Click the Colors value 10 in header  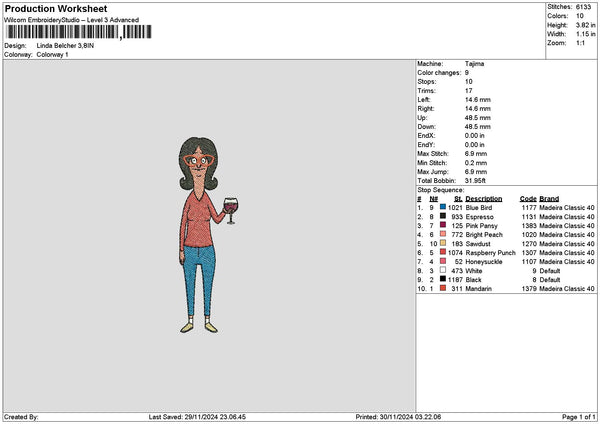click(580, 16)
